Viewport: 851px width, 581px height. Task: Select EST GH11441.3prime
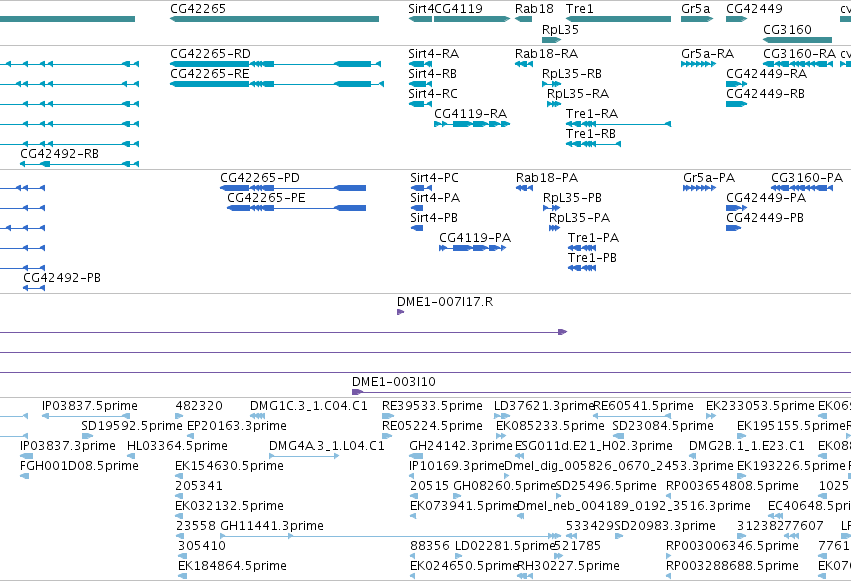coord(390,536)
